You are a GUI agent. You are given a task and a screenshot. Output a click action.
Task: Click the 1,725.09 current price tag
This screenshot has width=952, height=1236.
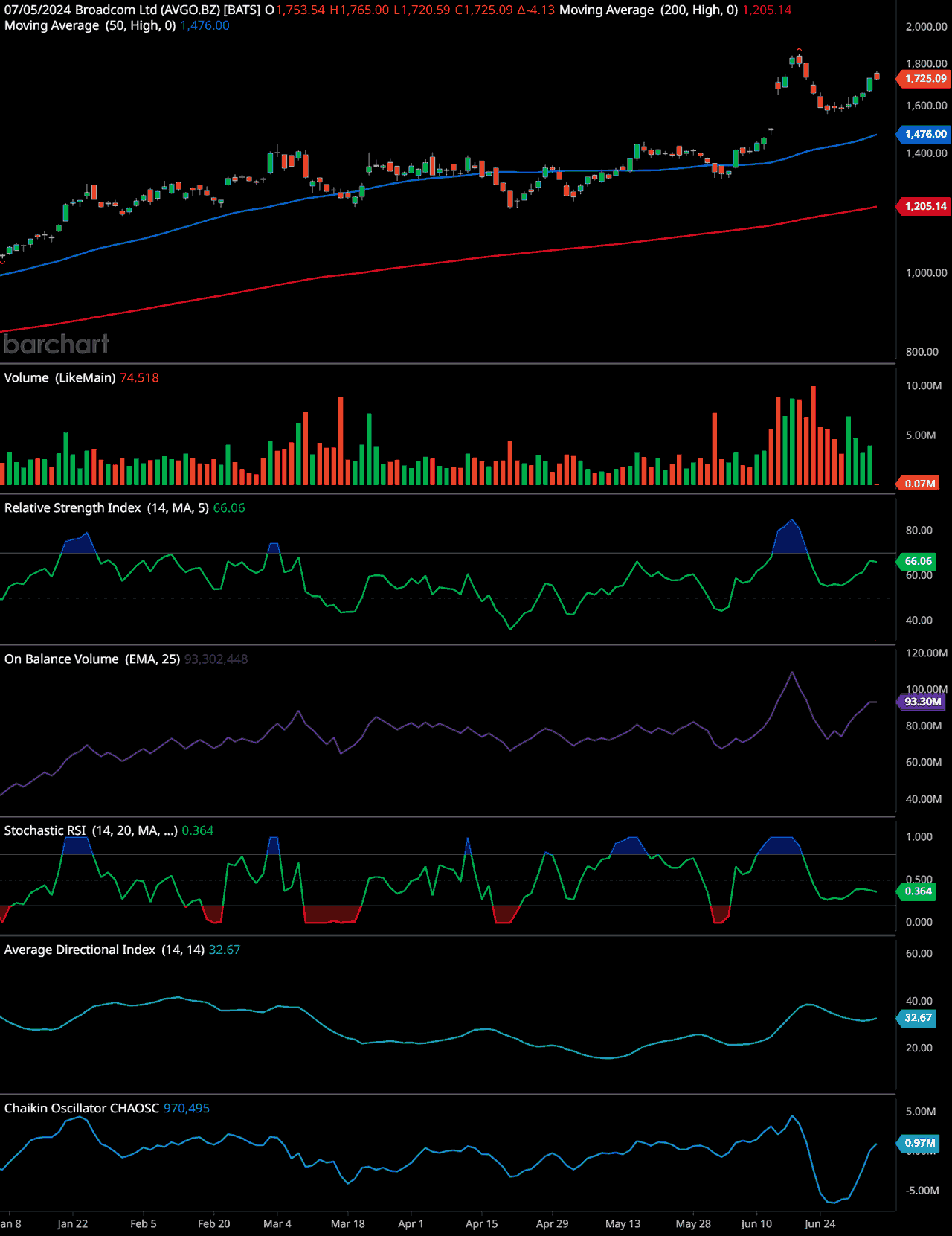click(x=924, y=78)
